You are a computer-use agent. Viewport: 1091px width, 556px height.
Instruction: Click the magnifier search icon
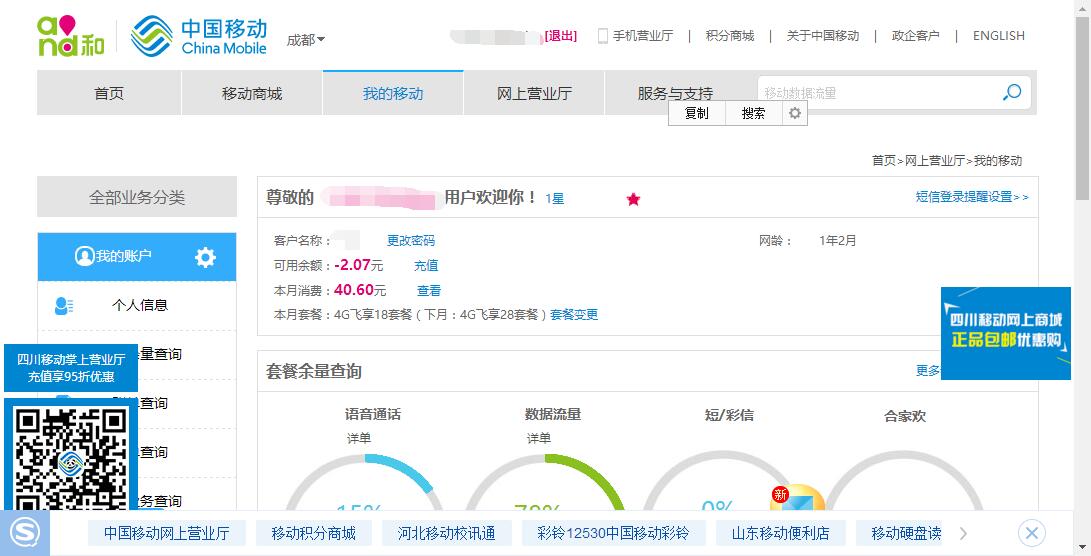point(1012,93)
